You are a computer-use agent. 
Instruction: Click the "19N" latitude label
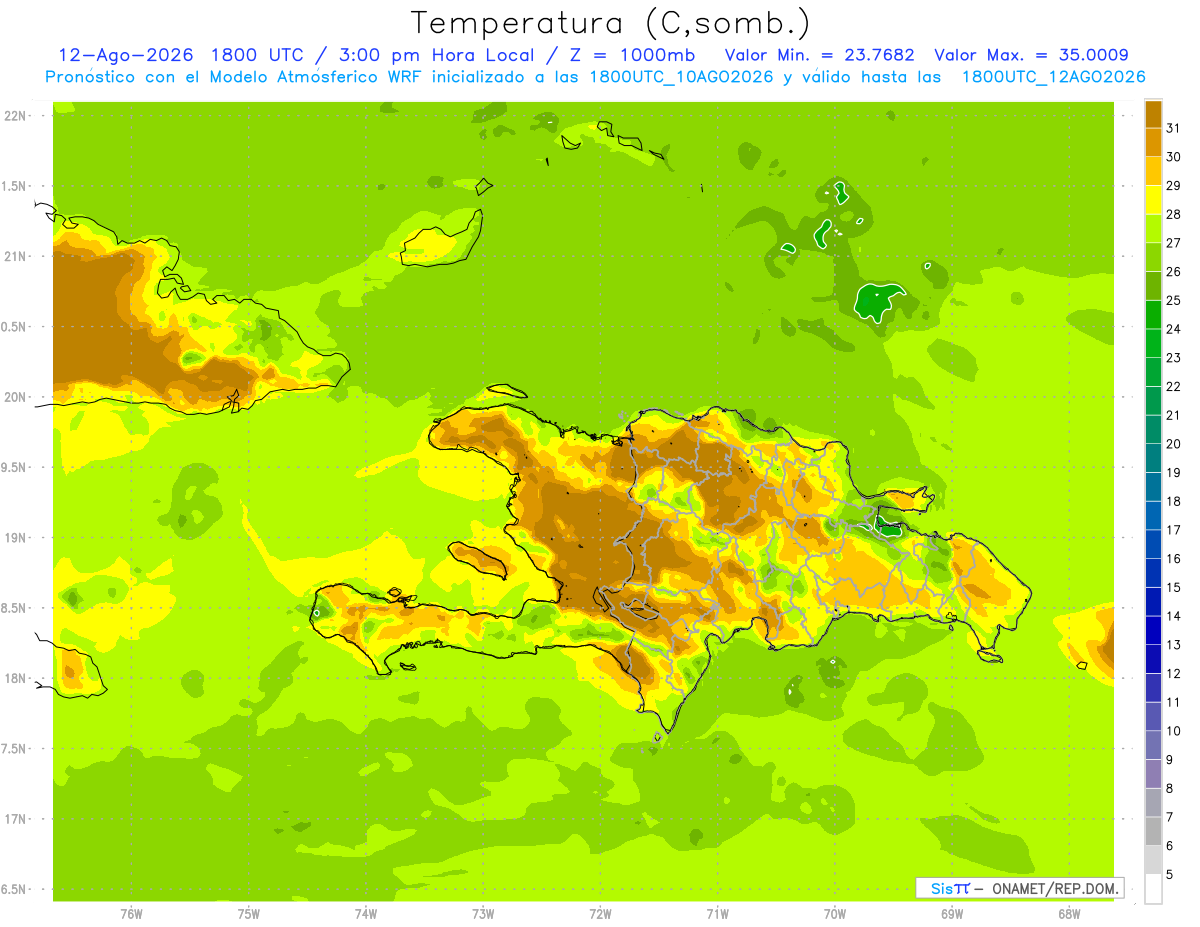point(14,538)
